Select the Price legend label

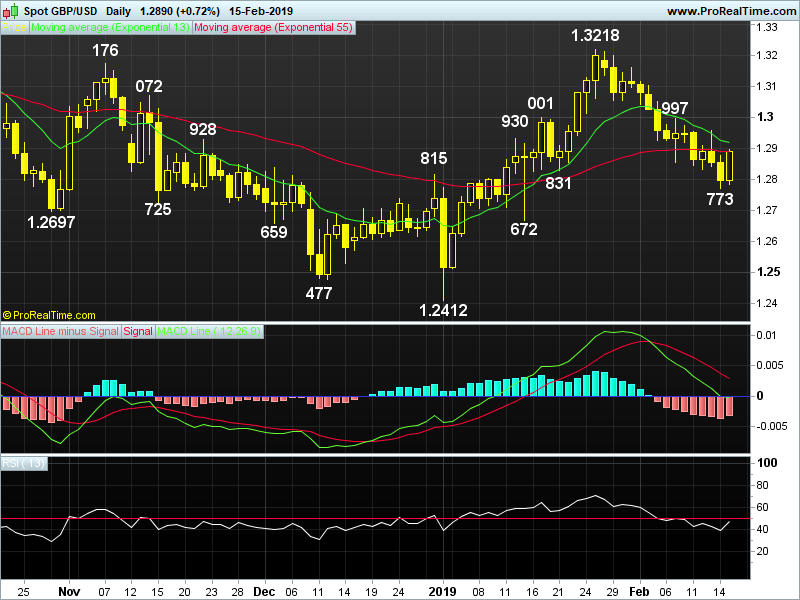pos(15,29)
